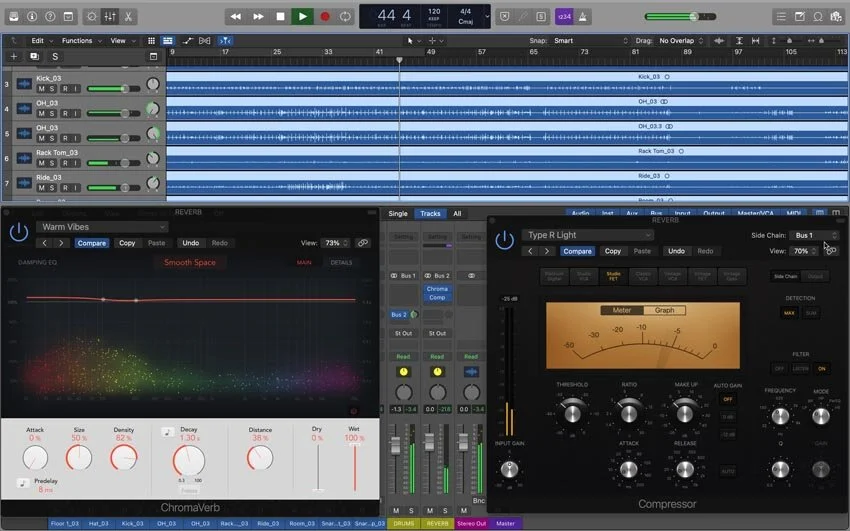Click the playhead marker in the ruler
The width and height of the screenshot is (850, 531).
[x=400, y=60]
